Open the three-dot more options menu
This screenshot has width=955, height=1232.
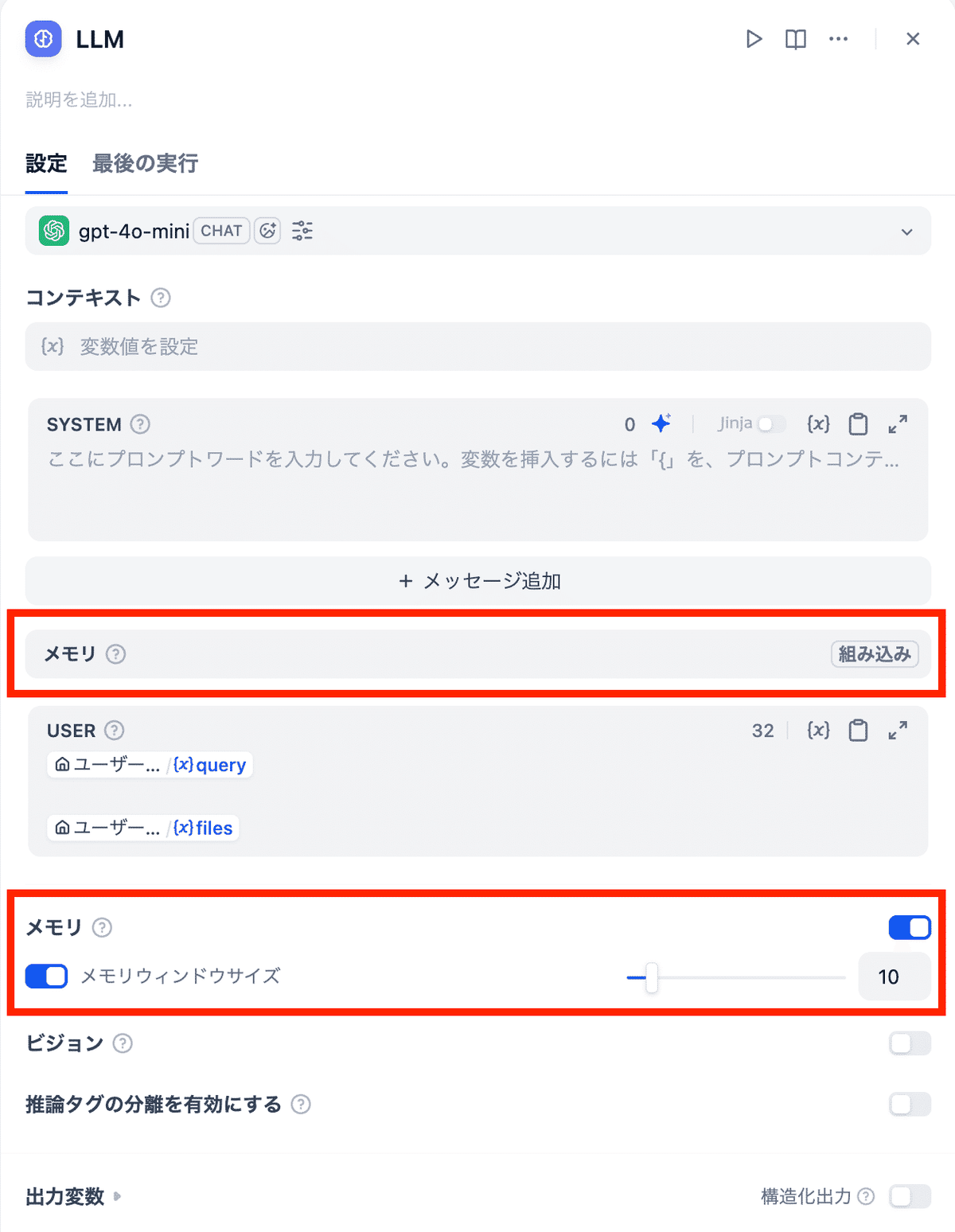click(x=838, y=39)
